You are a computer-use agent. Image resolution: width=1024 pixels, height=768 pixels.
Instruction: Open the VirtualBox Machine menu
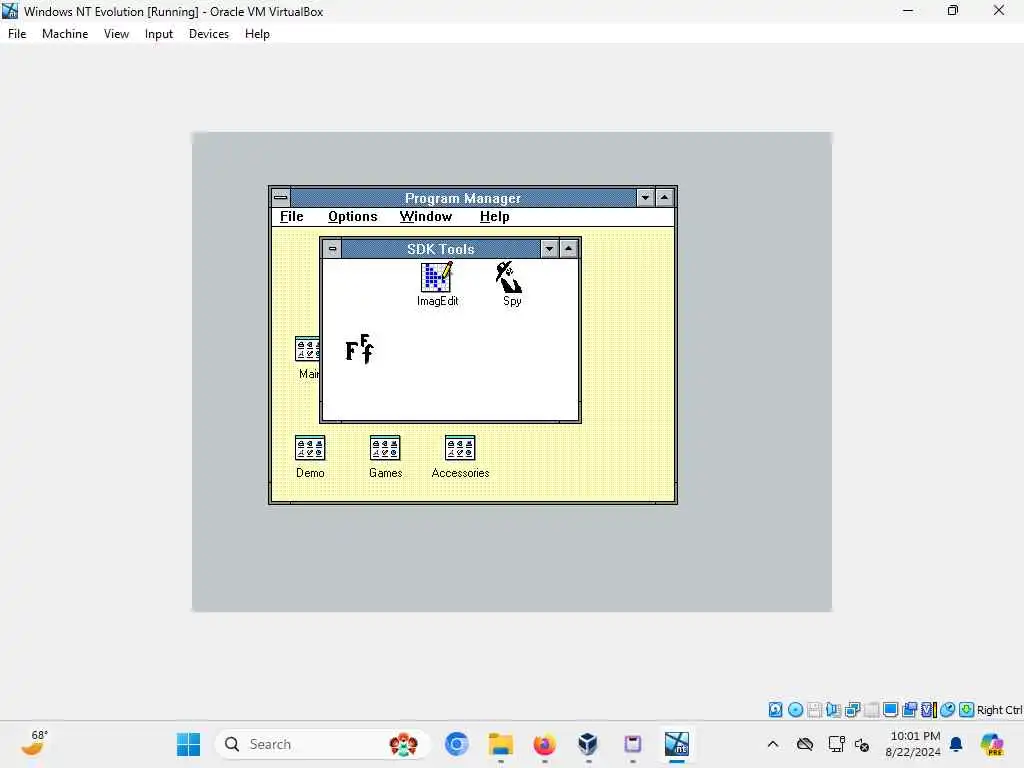click(x=65, y=34)
